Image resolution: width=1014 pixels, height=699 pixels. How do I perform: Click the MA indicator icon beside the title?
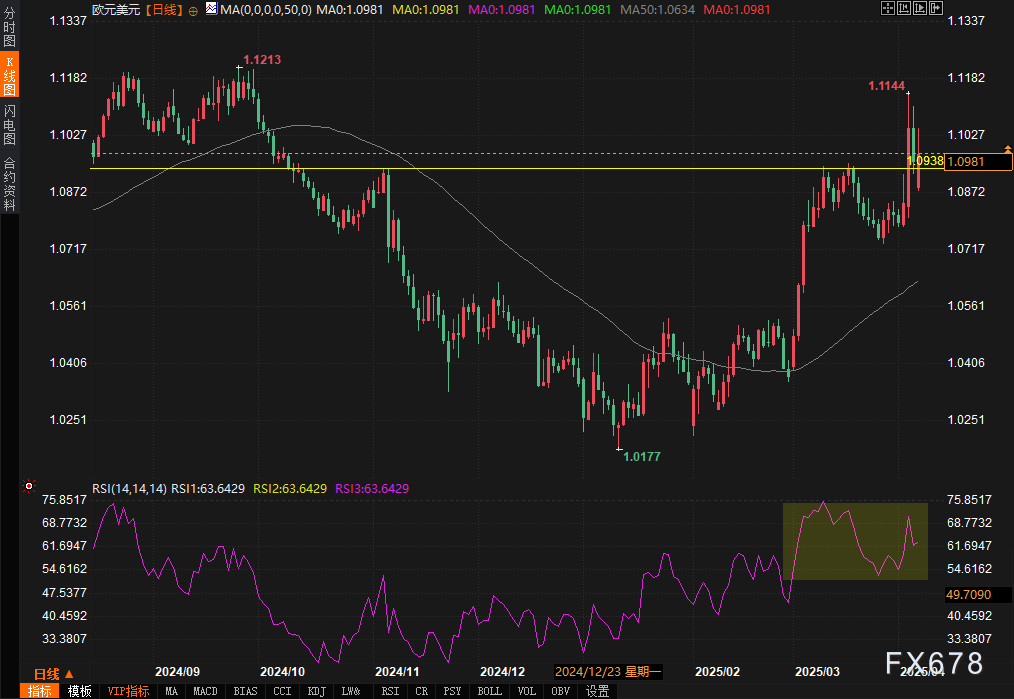pyautogui.click(x=210, y=9)
